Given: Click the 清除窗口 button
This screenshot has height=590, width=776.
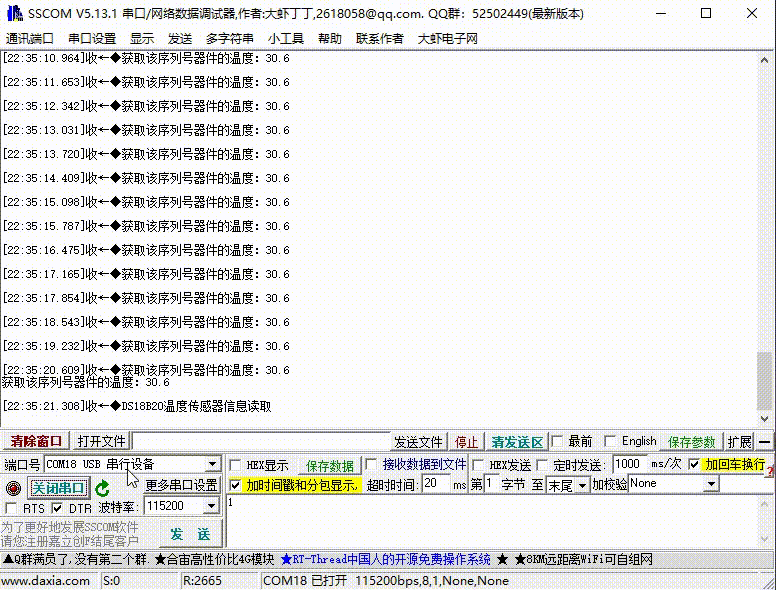Looking at the screenshot, I should (x=36, y=441).
